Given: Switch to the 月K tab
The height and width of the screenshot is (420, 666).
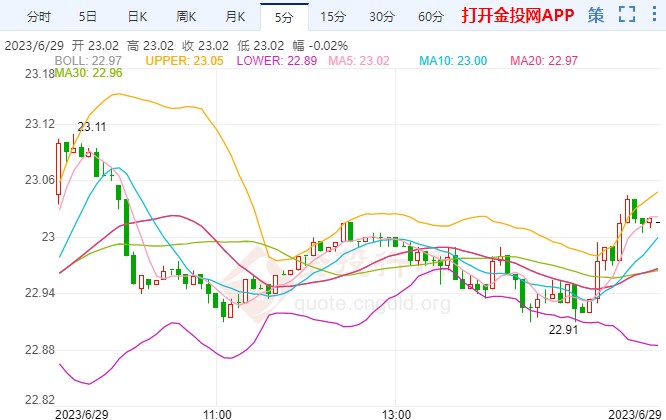Looking at the screenshot, I should pos(235,17).
